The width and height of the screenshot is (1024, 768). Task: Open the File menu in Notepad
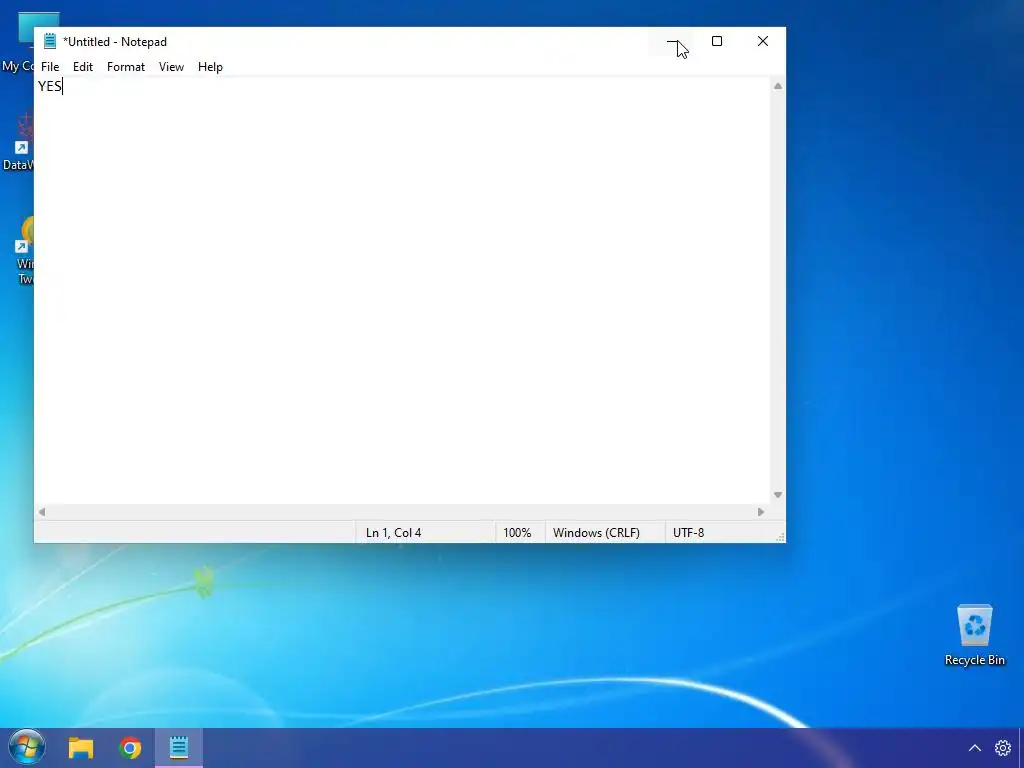(x=50, y=67)
